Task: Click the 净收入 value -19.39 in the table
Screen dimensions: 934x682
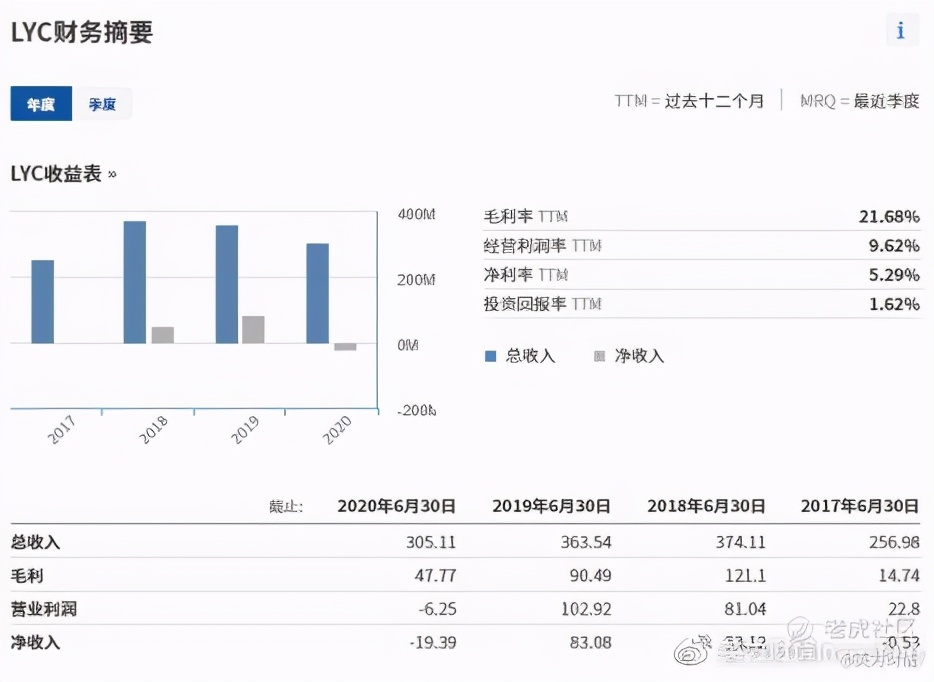Action: pos(431,644)
